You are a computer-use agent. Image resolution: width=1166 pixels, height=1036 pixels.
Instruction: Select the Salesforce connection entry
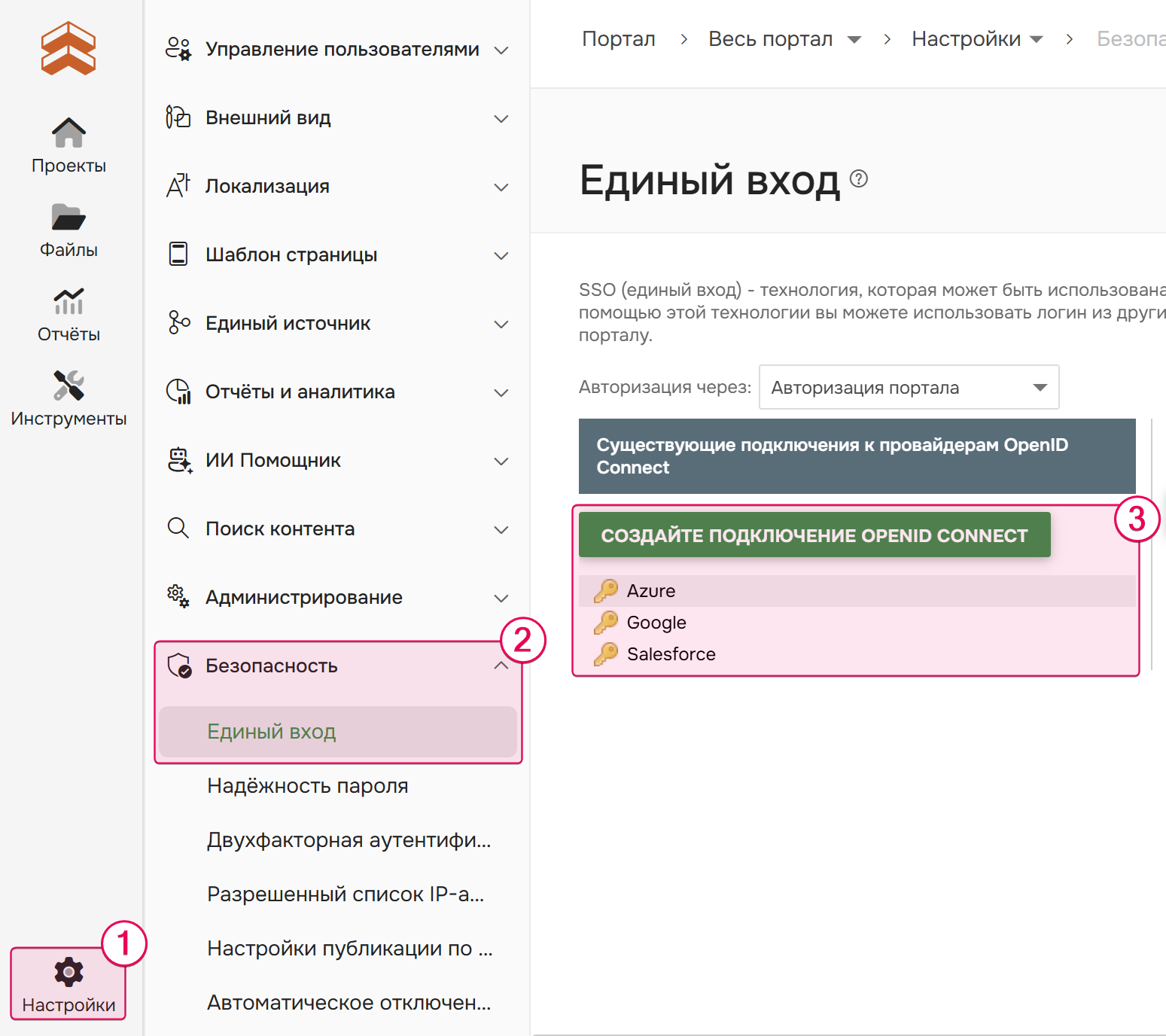[x=671, y=654]
